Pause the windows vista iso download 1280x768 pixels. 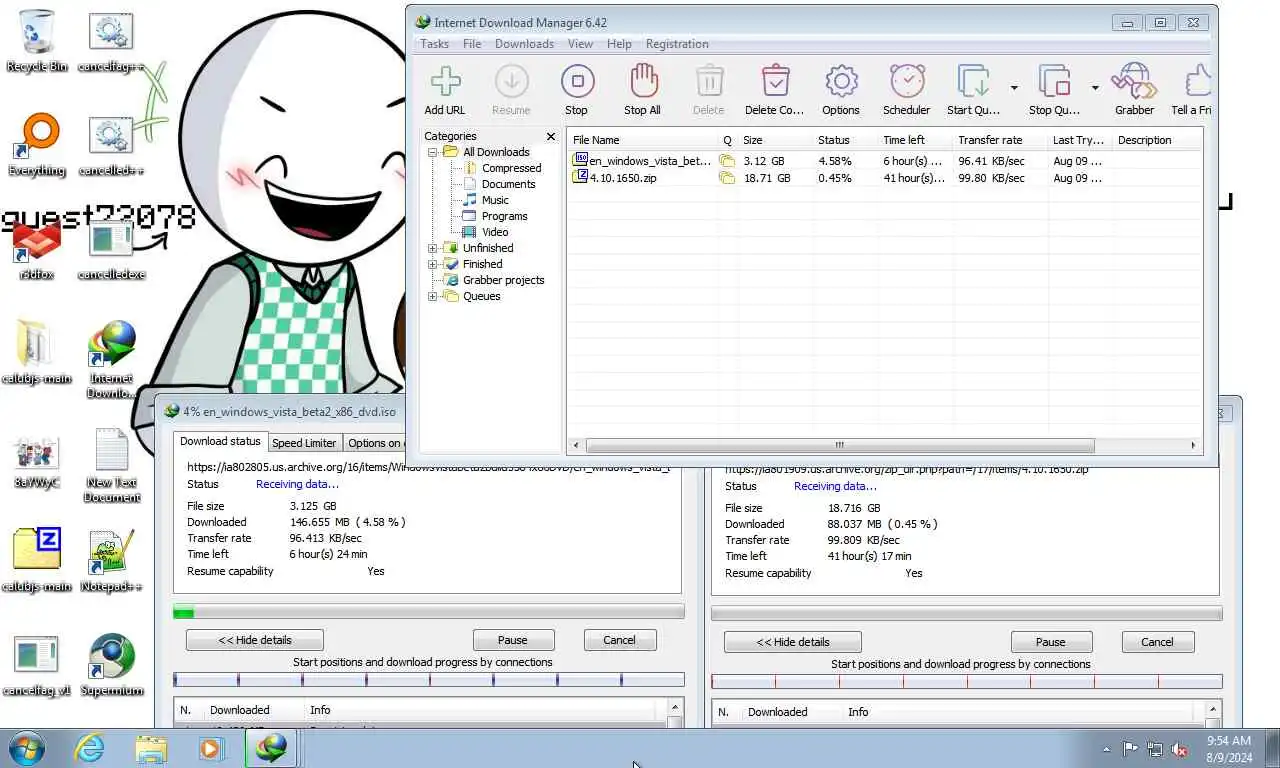click(x=513, y=640)
